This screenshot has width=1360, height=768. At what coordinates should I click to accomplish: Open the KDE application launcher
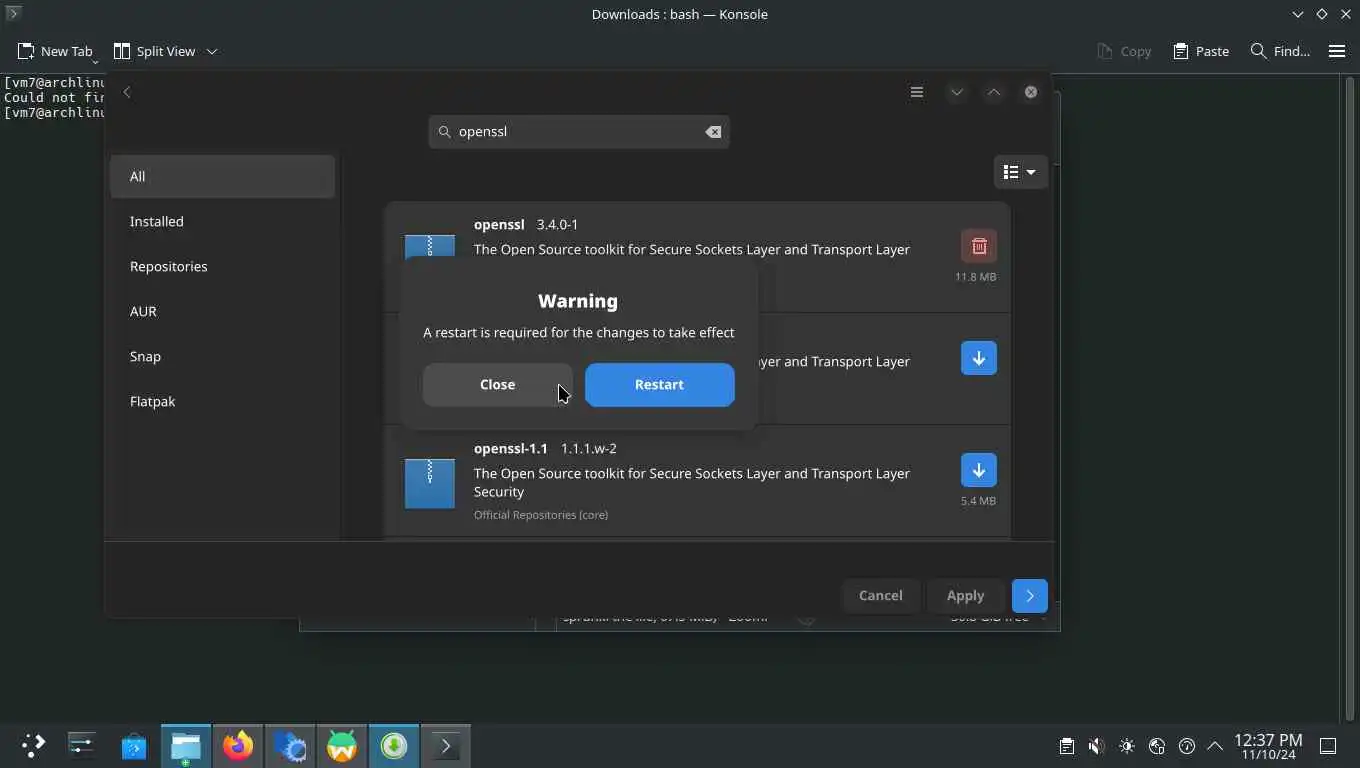[32, 745]
